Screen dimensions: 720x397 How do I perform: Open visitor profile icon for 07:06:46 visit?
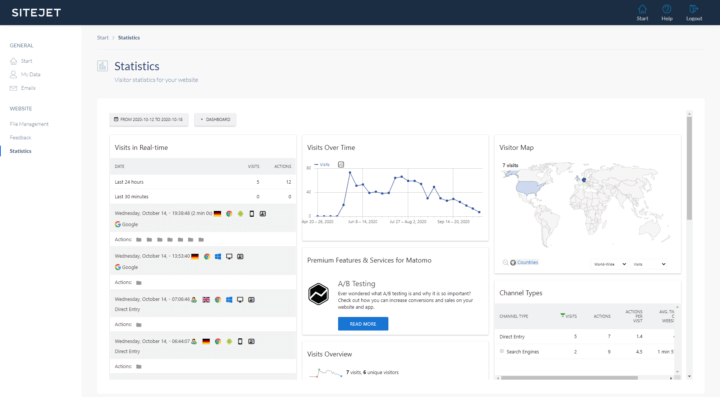pyautogui.click(x=251, y=300)
